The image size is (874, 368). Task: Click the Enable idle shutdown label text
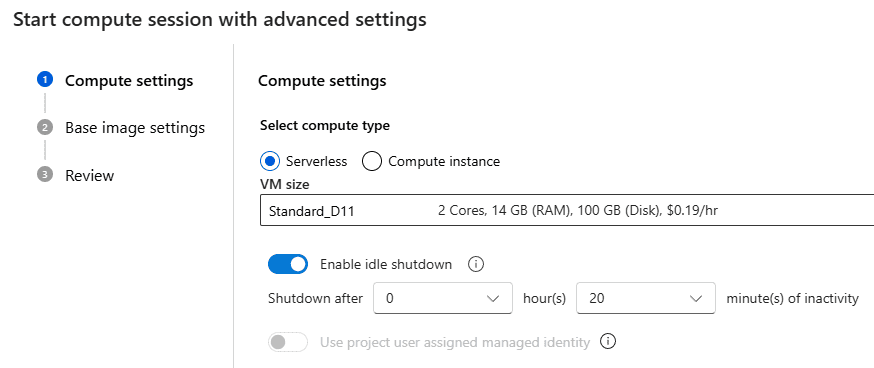(x=386, y=264)
